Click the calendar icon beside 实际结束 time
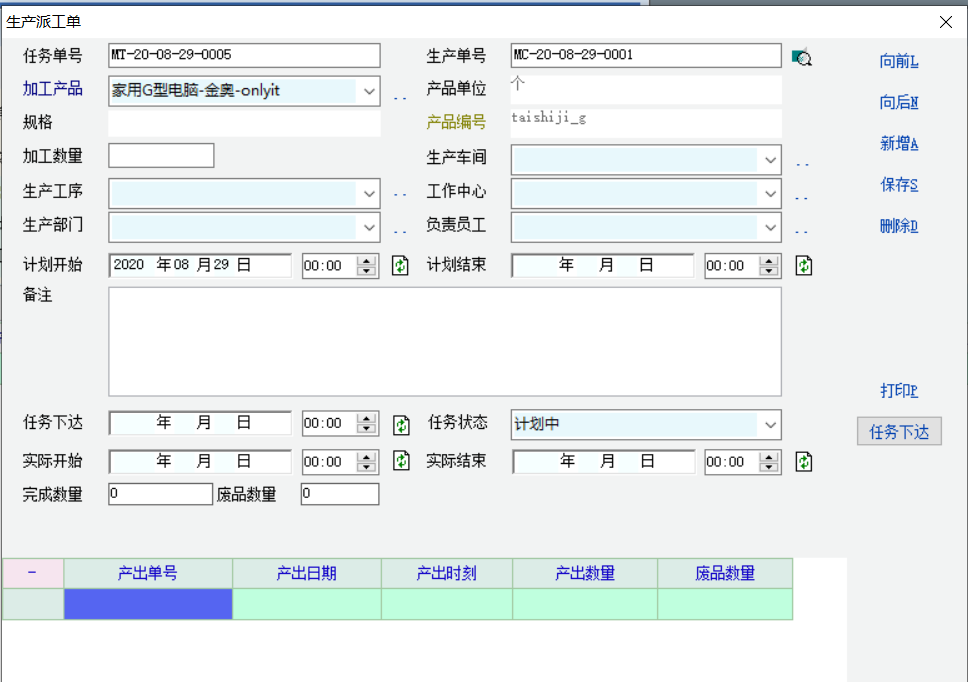Viewport: 968px width, 682px height. click(x=804, y=461)
